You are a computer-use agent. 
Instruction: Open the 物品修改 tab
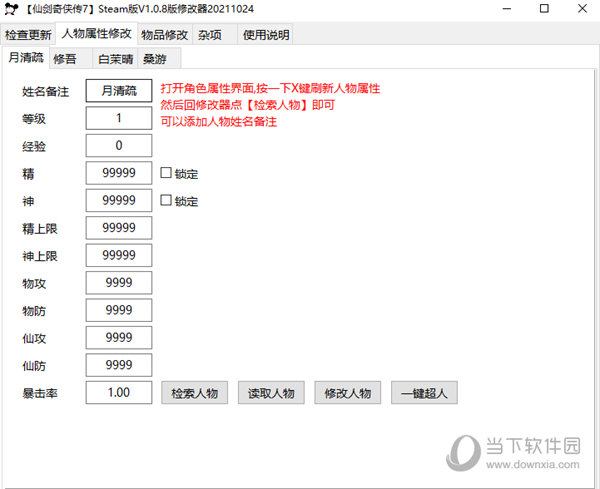[x=165, y=35]
